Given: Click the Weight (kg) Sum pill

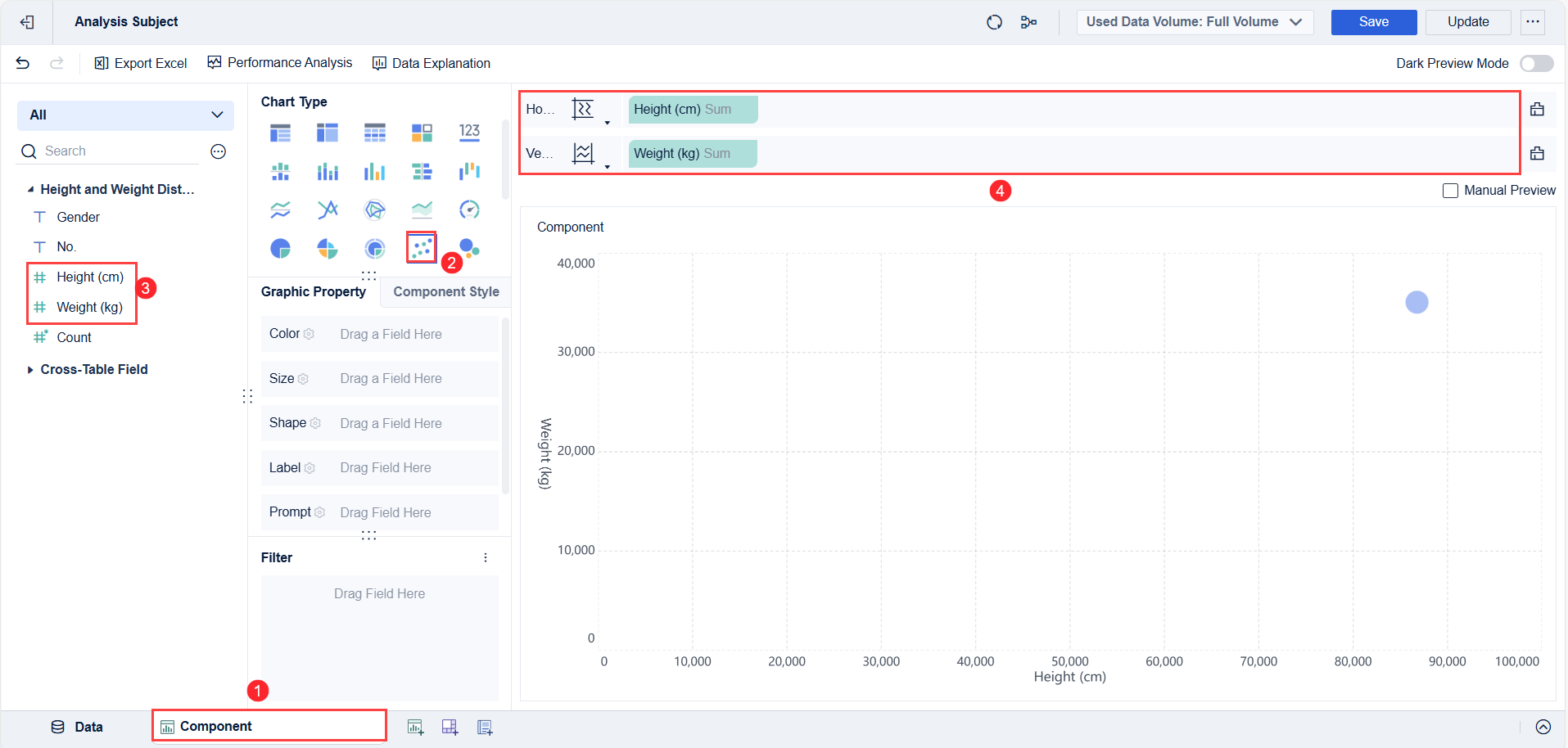Looking at the screenshot, I should pyautogui.click(x=693, y=154).
